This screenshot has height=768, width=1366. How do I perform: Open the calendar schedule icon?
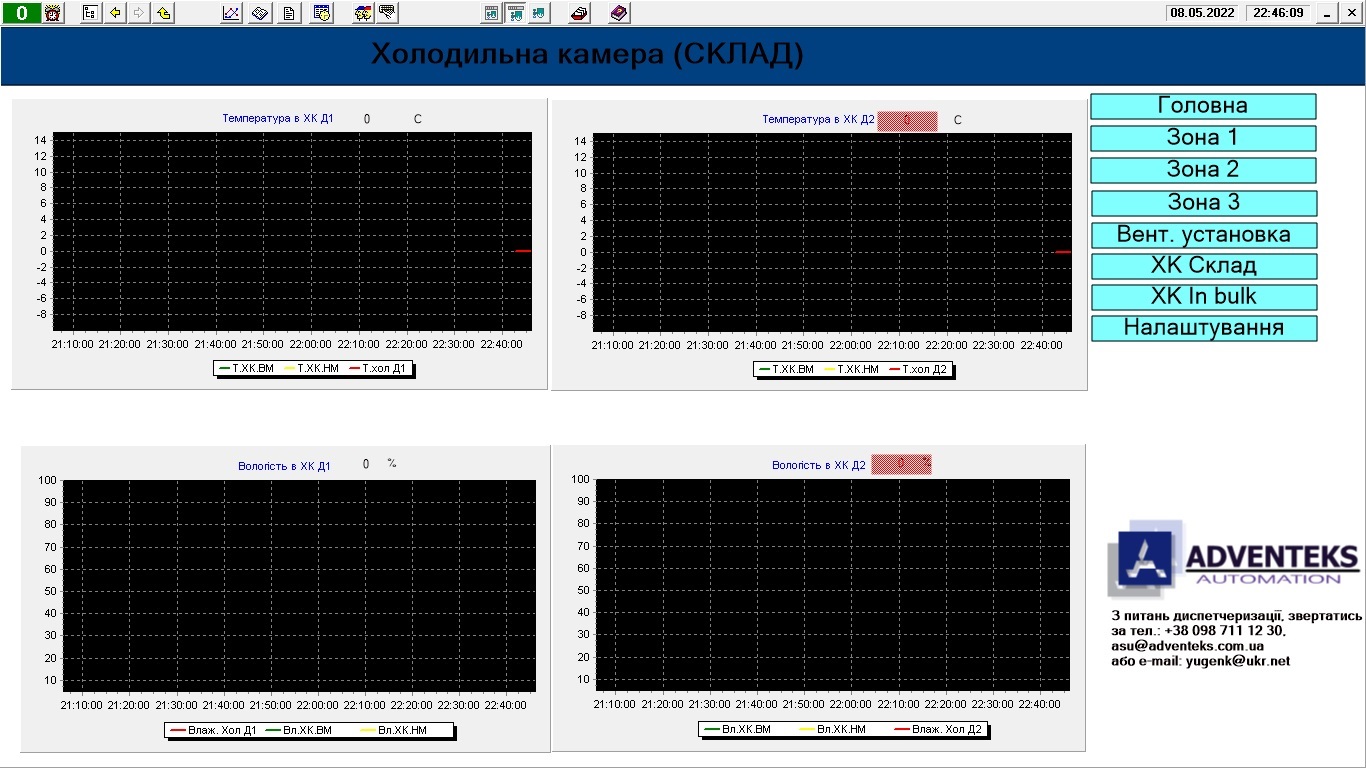tap(322, 13)
